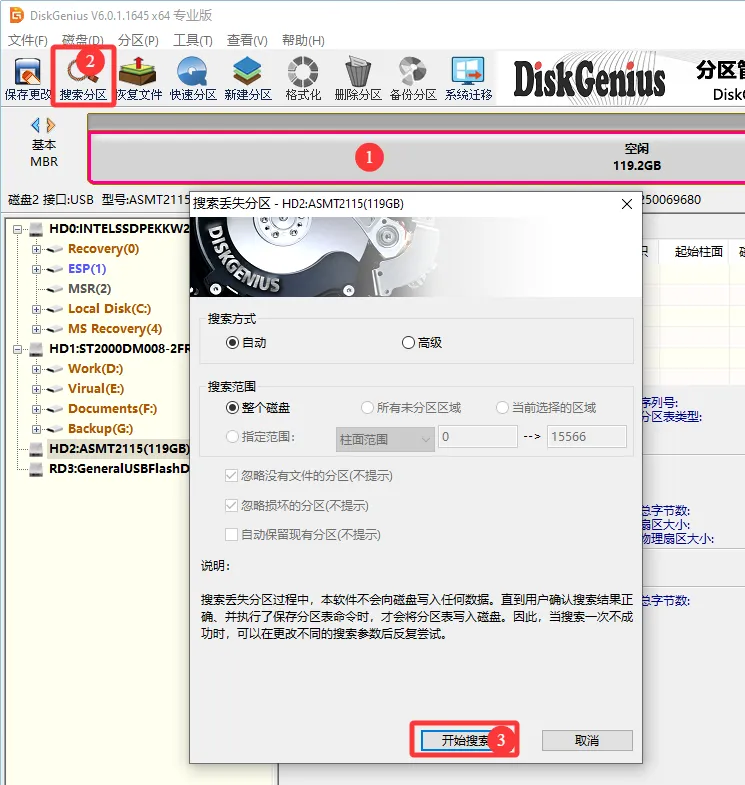Screen dimensions: 745x785
Task: Click the RD3 GeneralUSBFlash disk icon
Action: click(x=36, y=469)
